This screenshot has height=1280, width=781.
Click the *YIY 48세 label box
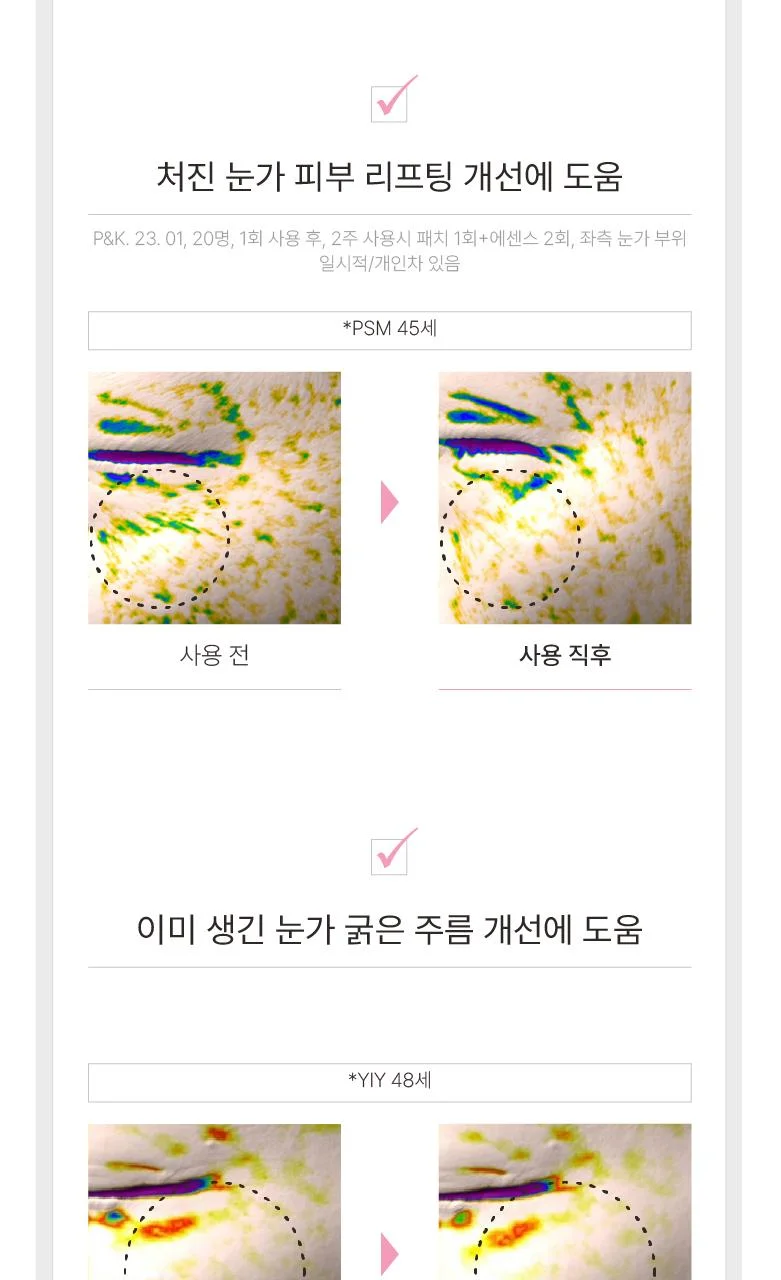(x=390, y=1082)
